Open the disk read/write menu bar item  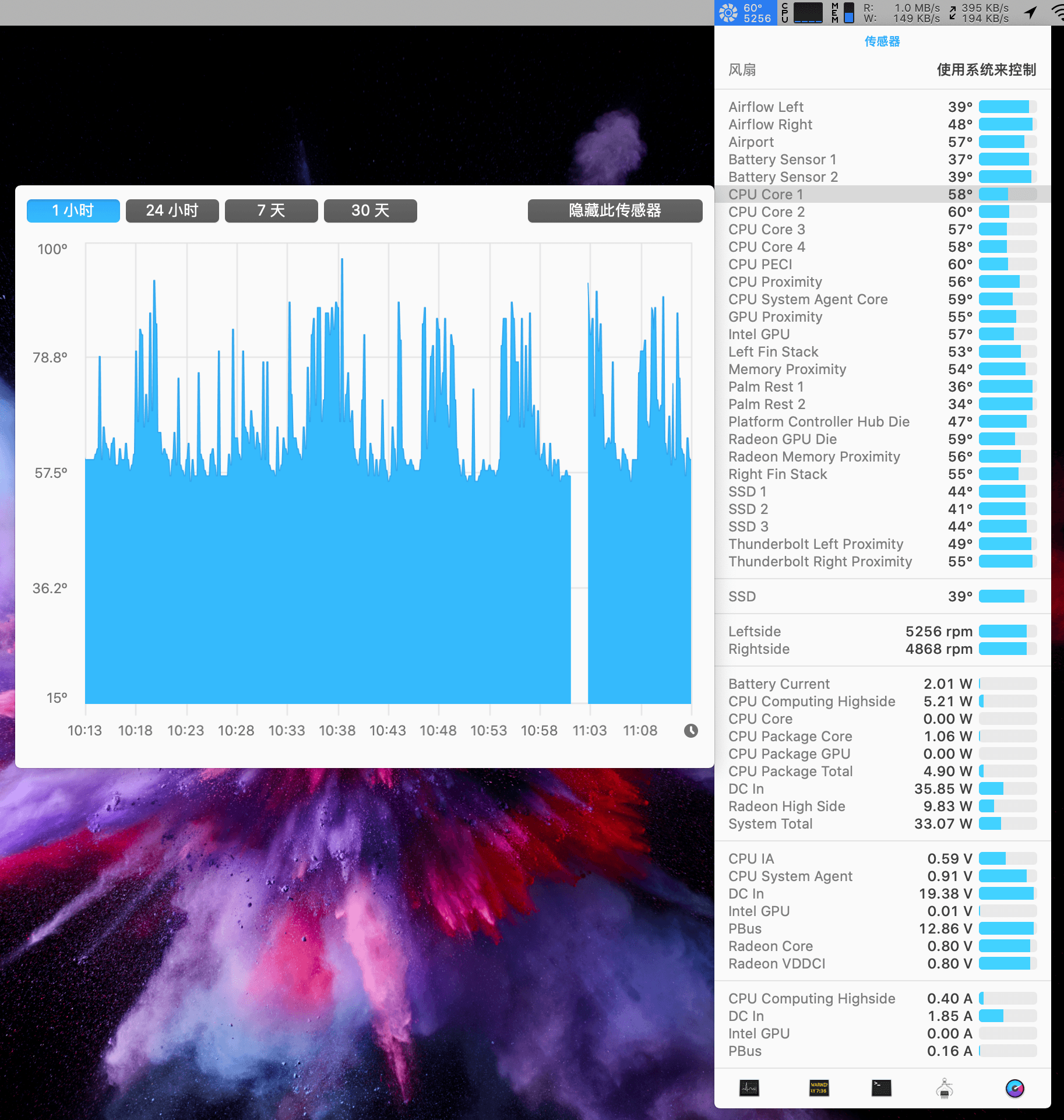pos(901,13)
